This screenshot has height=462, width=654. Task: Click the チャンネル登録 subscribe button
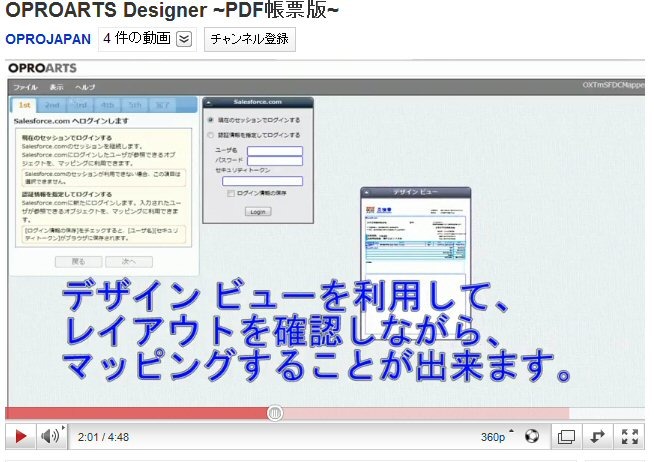coord(249,39)
